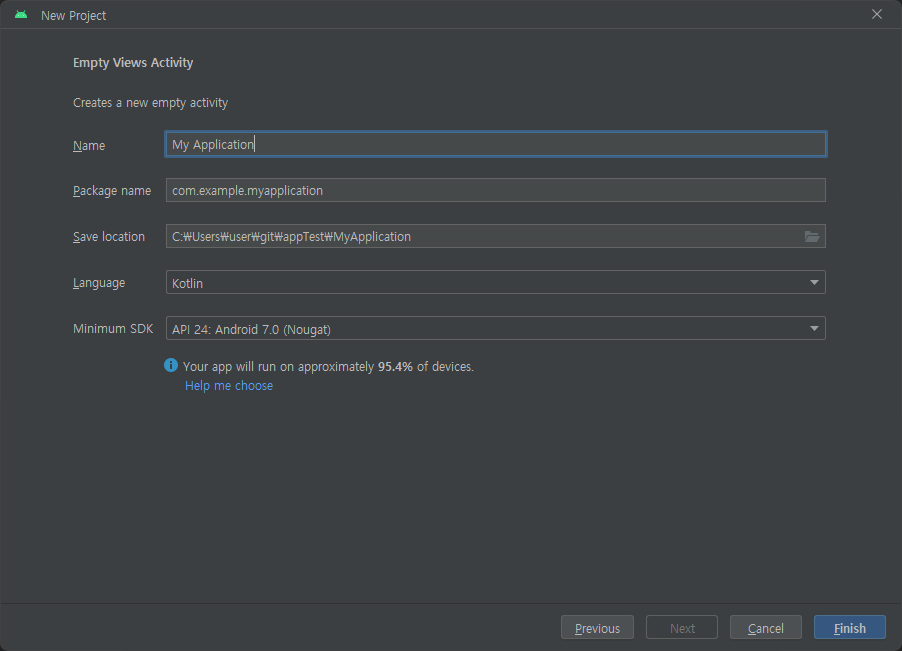Click the Android logo icon in title bar

(x=21, y=15)
